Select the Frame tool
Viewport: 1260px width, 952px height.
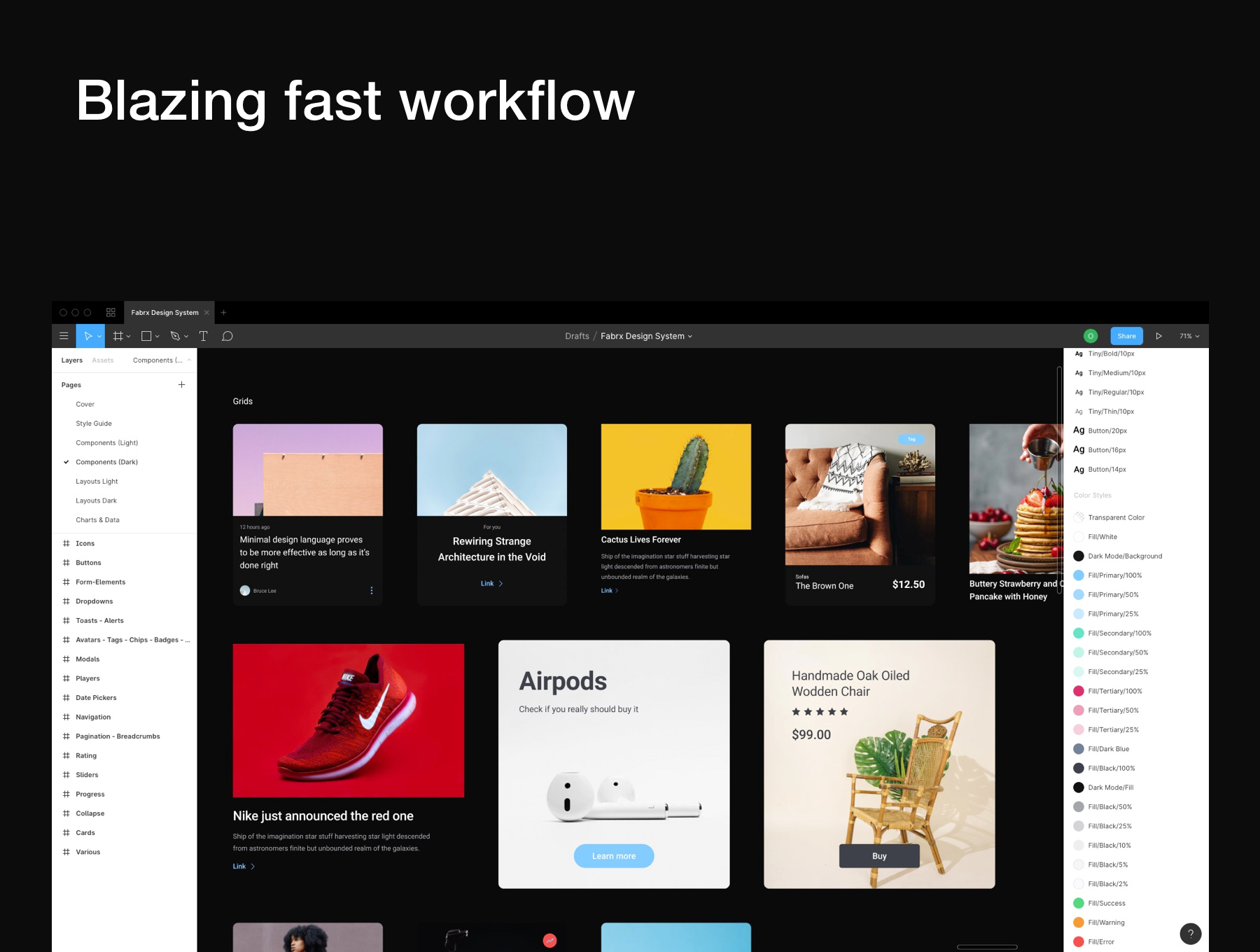118,335
